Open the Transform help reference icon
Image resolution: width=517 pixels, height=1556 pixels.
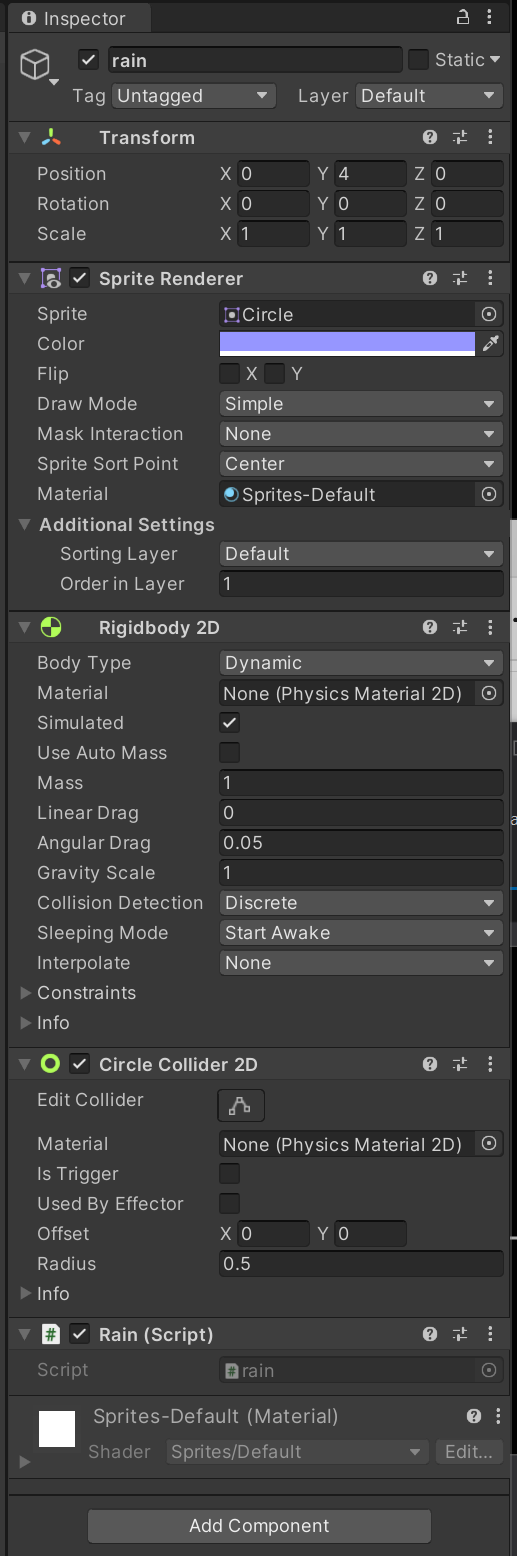coord(430,138)
